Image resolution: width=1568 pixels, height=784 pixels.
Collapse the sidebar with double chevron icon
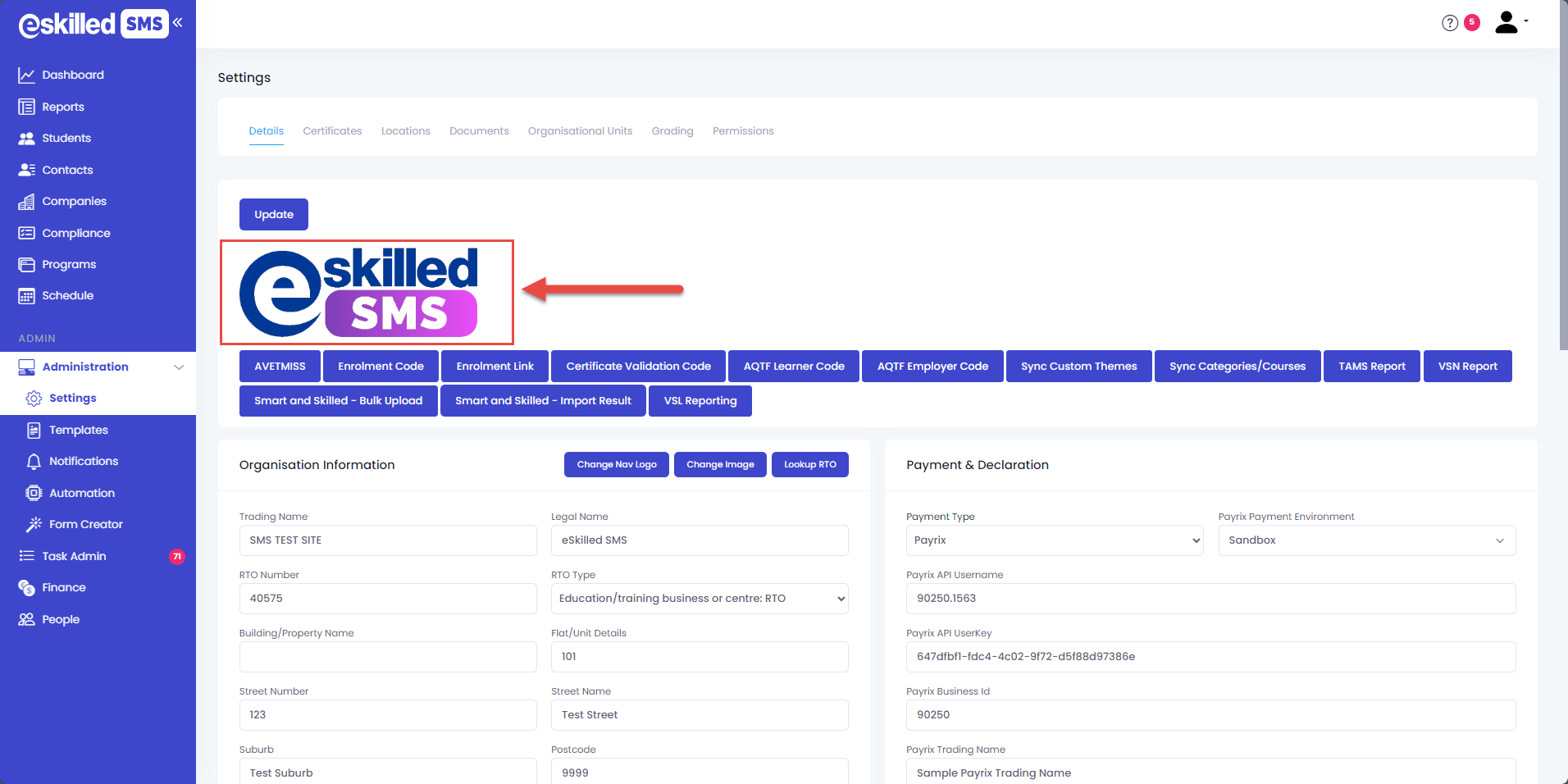(x=178, y=23)
